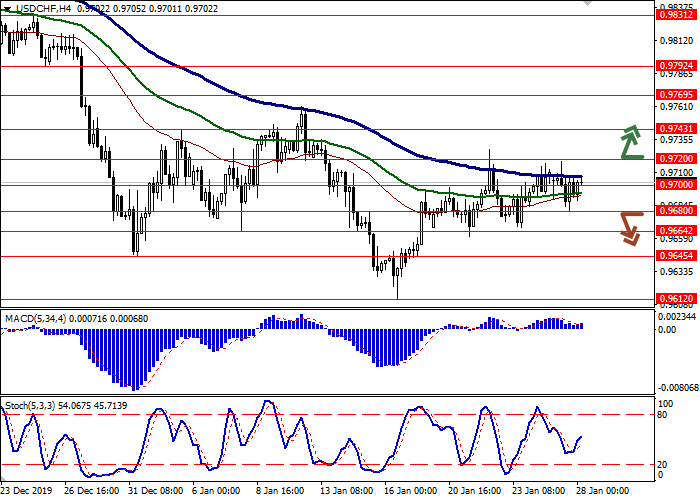Click the 0.9645 red price label
Image resolution: width=700 pixels, height=500 pixels.
(x=676, y=256)
